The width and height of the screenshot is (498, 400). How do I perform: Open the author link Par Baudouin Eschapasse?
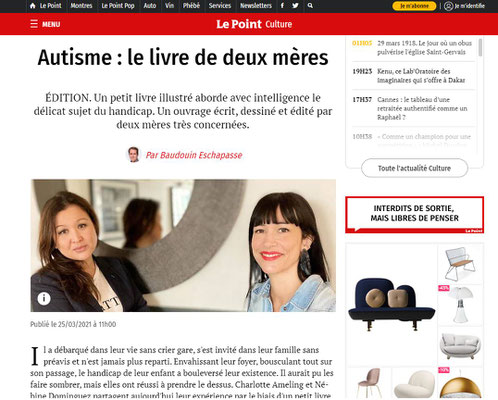pyautogui.click(x=194, y=155)
